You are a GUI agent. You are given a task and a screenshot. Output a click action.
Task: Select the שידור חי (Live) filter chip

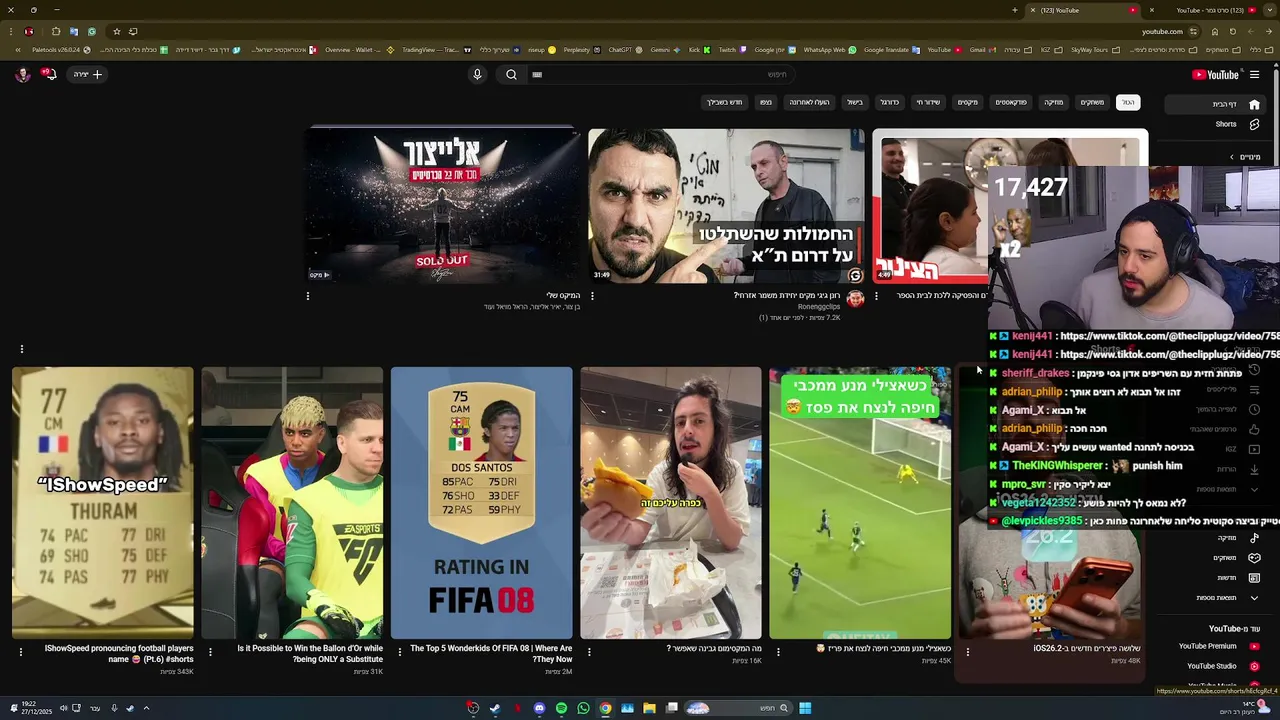click(x=928, y=102)
